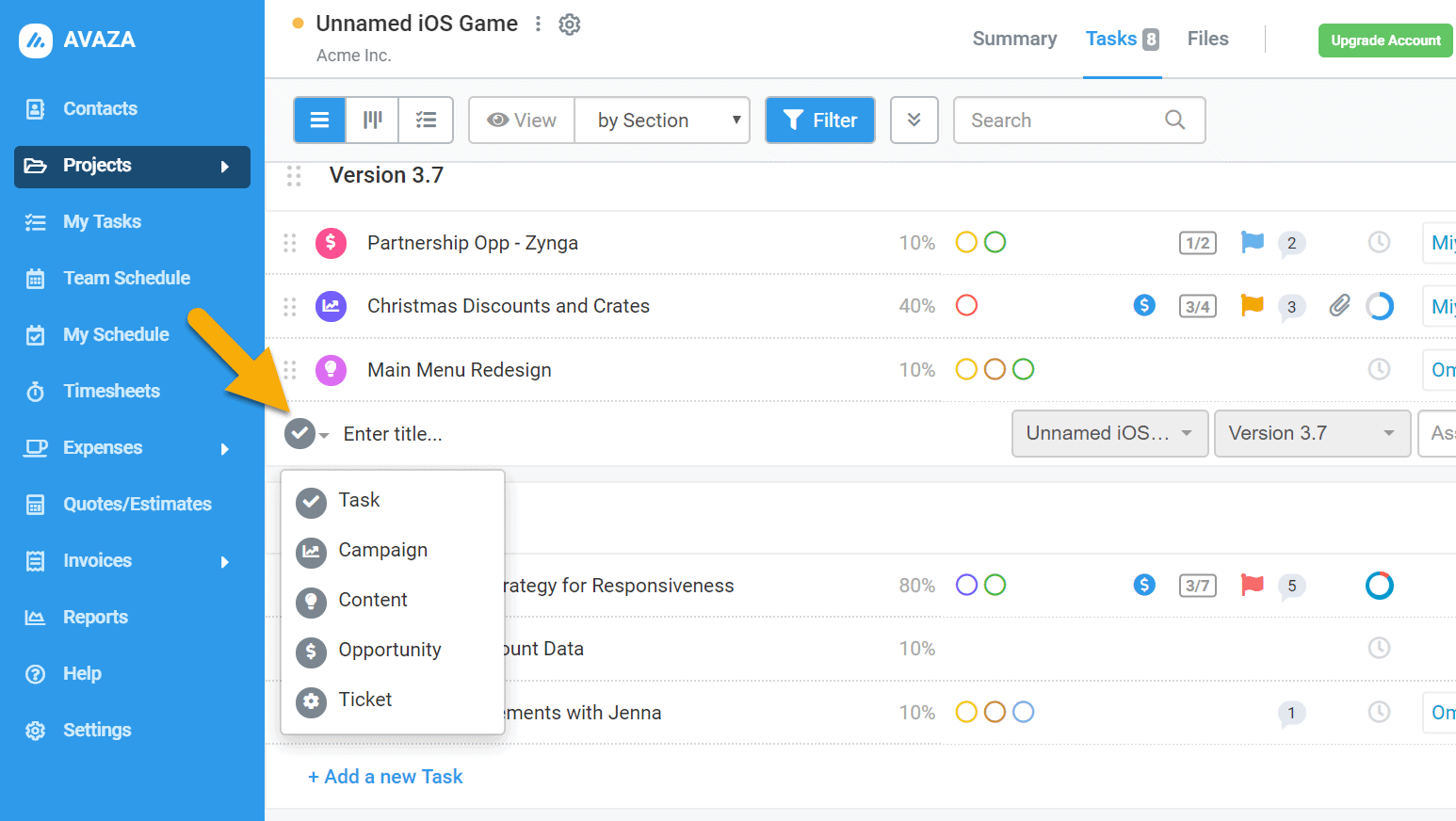
Task: Switch to the Kanban board view icon
Action: pos(372,120)
